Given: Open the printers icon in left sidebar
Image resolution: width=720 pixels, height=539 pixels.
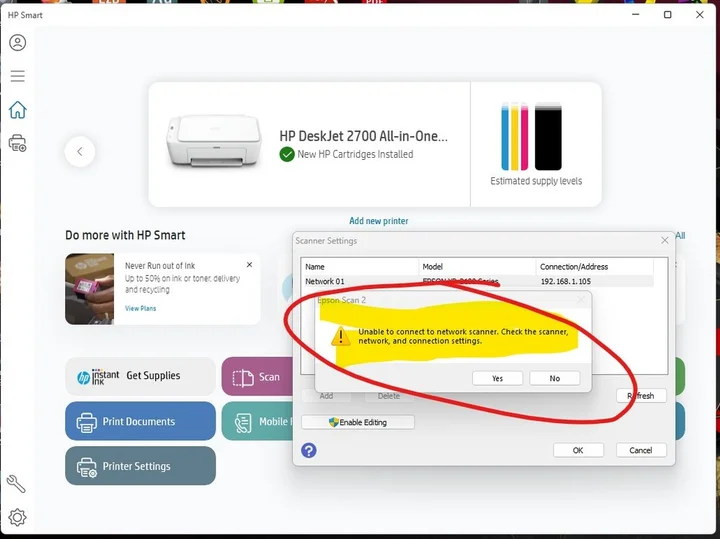Looking at the screenshot, I should pyautogui.click(x=17, y=143).
